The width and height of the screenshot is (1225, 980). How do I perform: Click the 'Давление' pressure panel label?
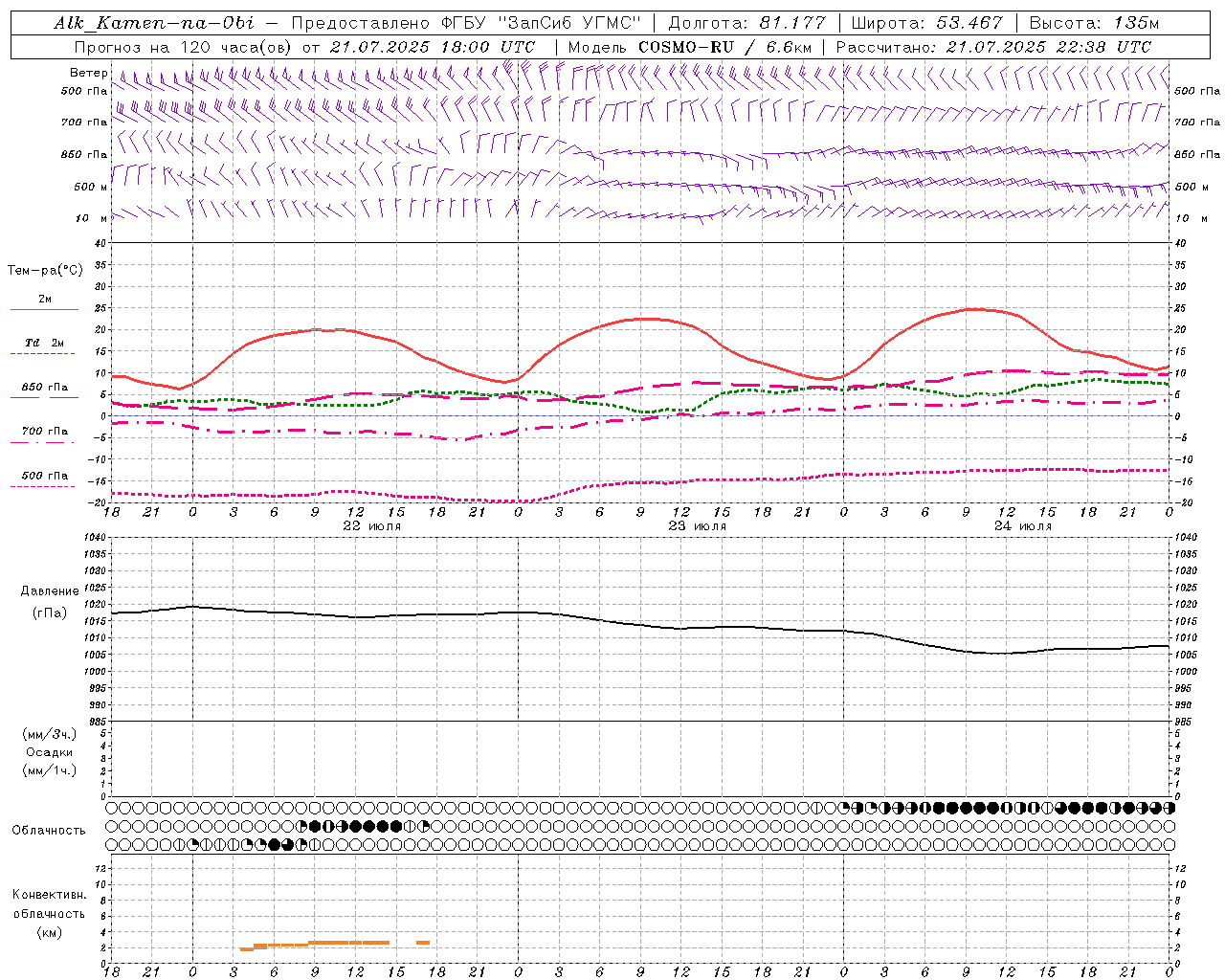[x=49, y=591]
